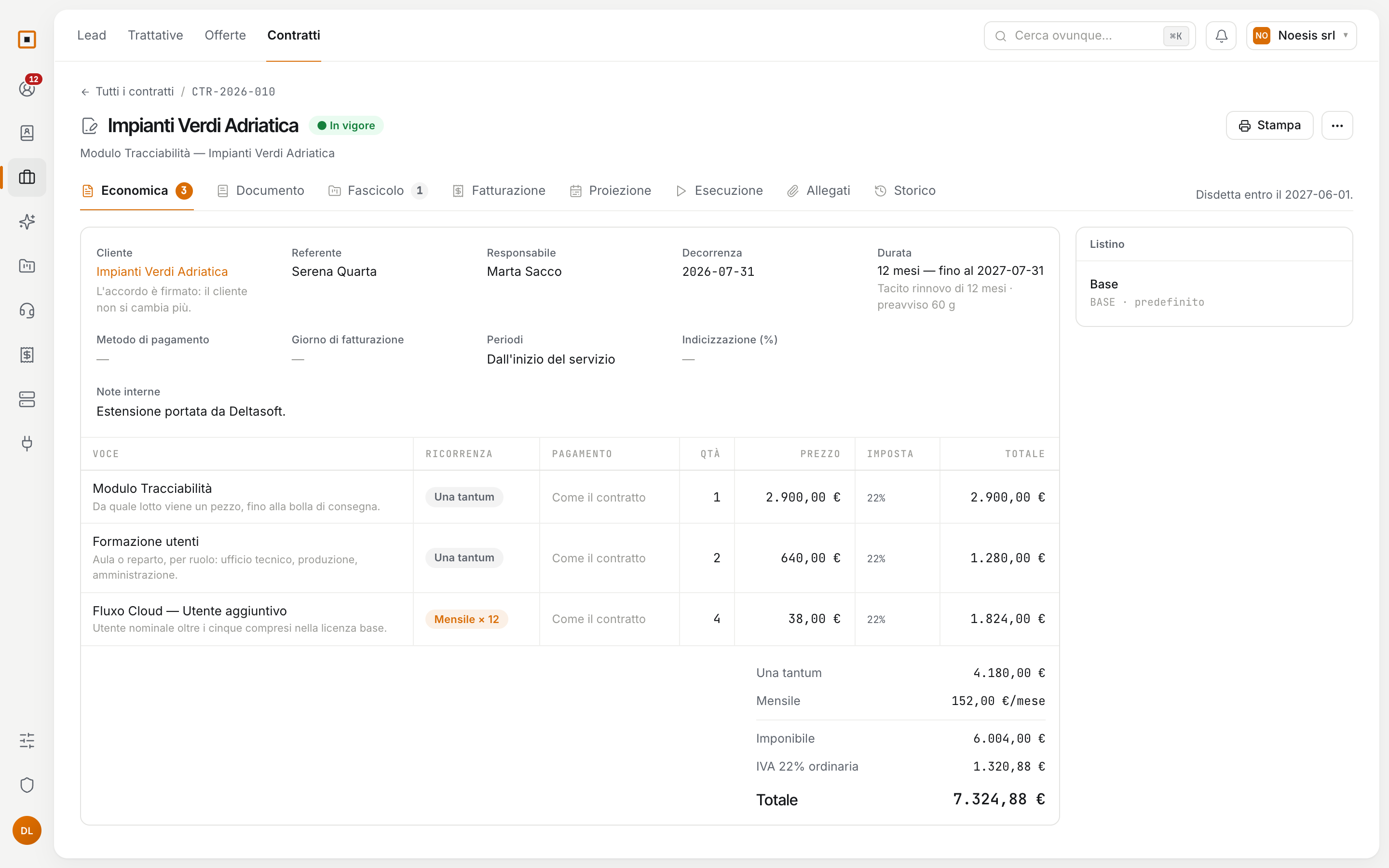Click the total amount 7.324,88 €
The image size is (1389, 868).
click(x=999, y=799)
